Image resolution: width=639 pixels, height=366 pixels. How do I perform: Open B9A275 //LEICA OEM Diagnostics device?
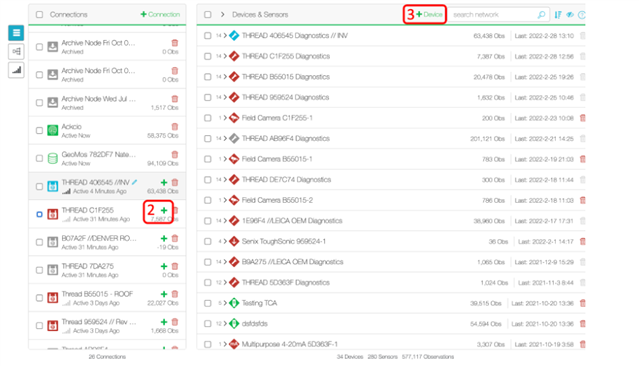[292, 262]
